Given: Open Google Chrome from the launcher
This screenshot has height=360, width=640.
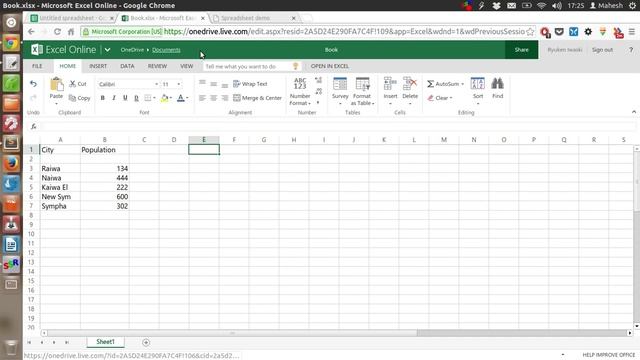Looking at the screenshot, I should pos(11,42).
